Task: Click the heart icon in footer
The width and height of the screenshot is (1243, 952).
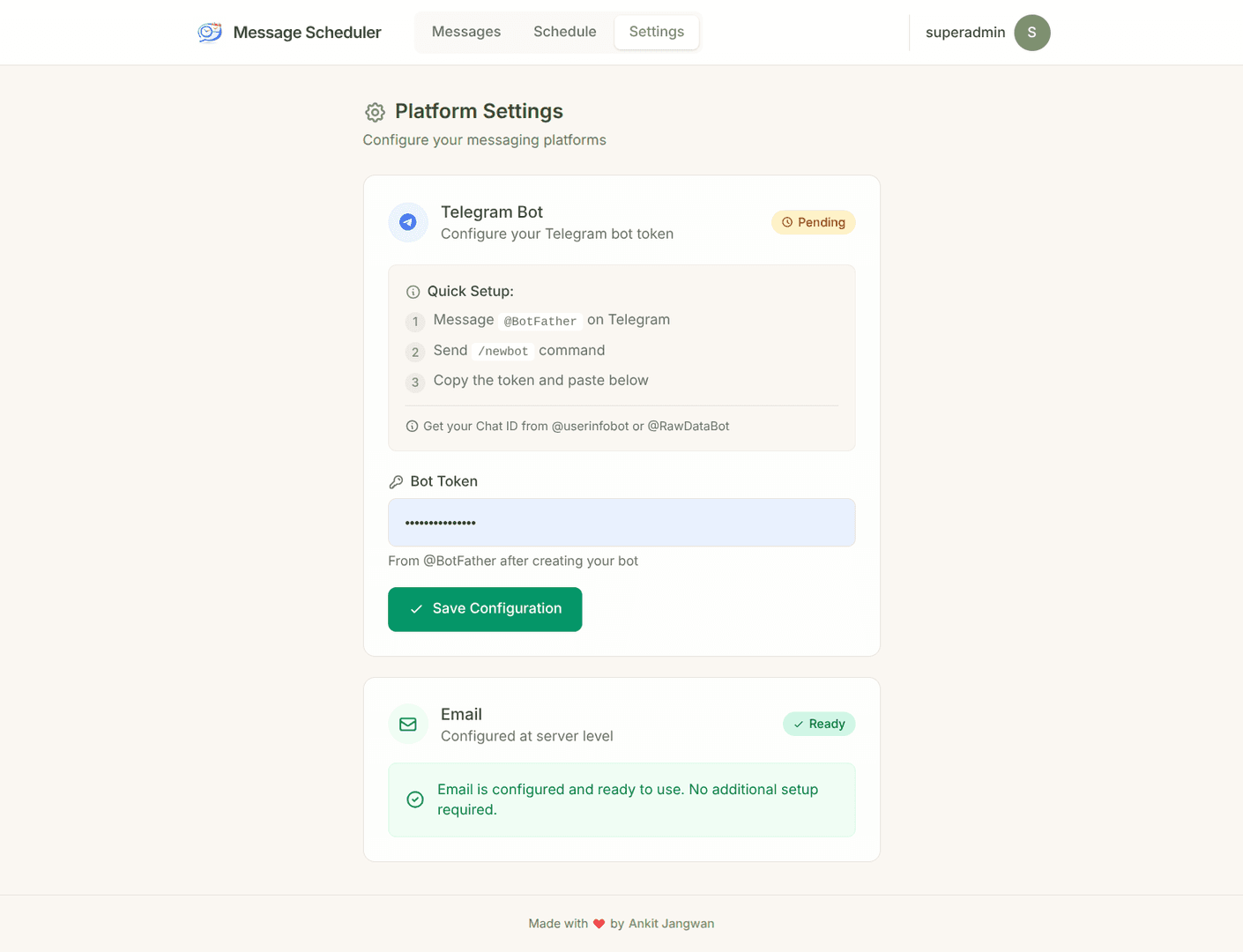Action: (x=599, y=924)
